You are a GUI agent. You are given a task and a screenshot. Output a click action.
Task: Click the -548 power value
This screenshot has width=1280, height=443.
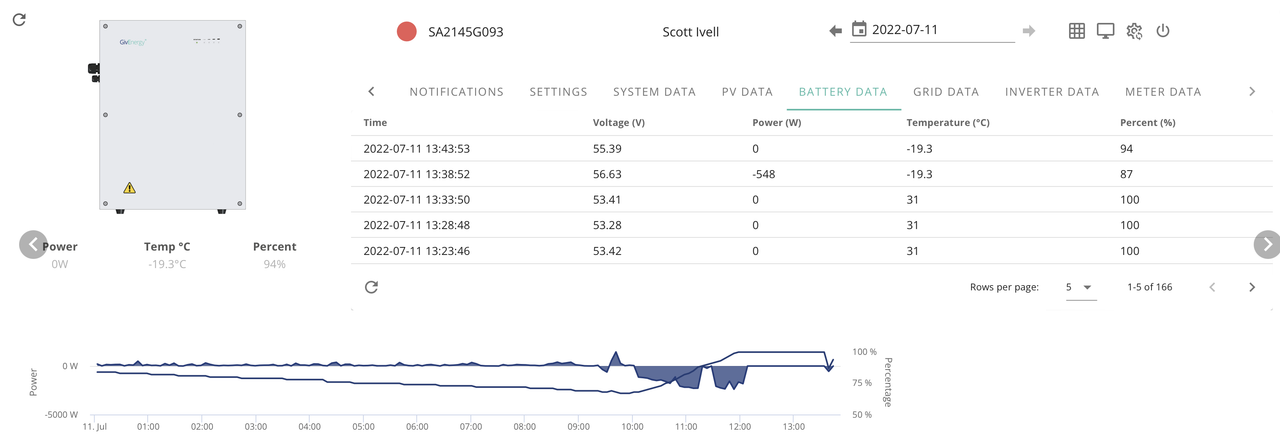(x=764, y=174)
